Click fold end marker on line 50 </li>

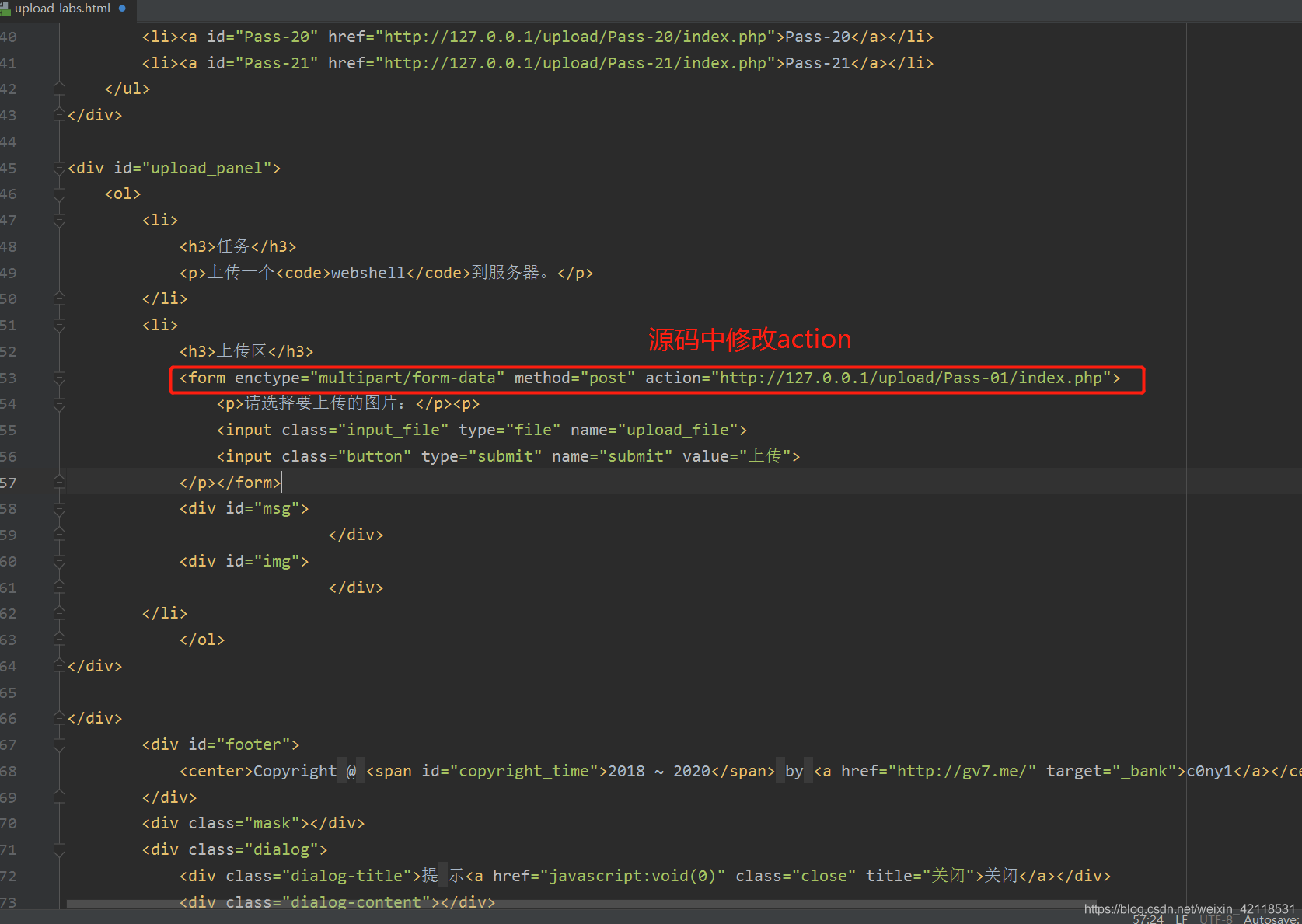pyautogui.click(x=59, y=298)
